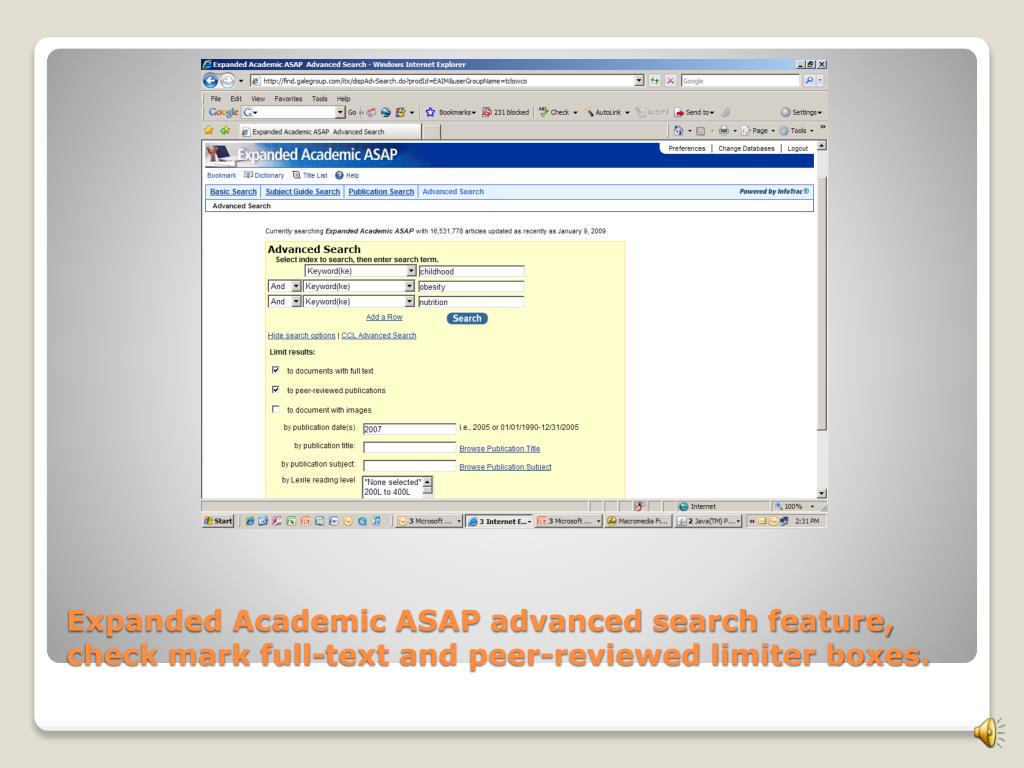The width and height of the screenshot is (1024, 768).
Task: Uncheck documents with full text limiter
Action: [276, 370]
